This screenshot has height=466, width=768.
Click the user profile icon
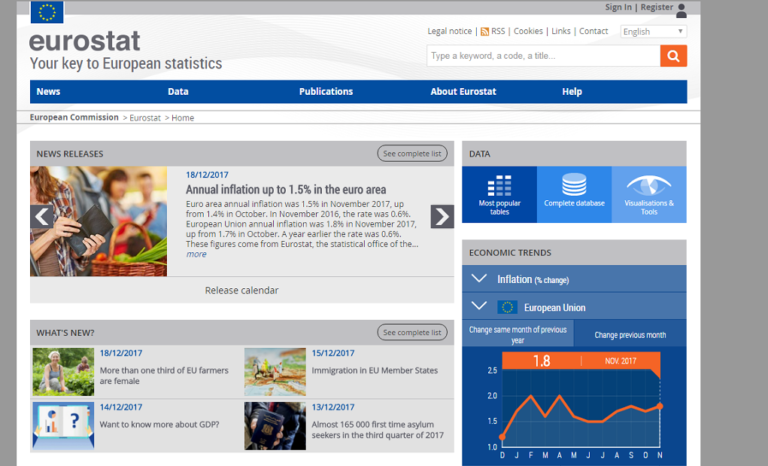click(681, 10)
